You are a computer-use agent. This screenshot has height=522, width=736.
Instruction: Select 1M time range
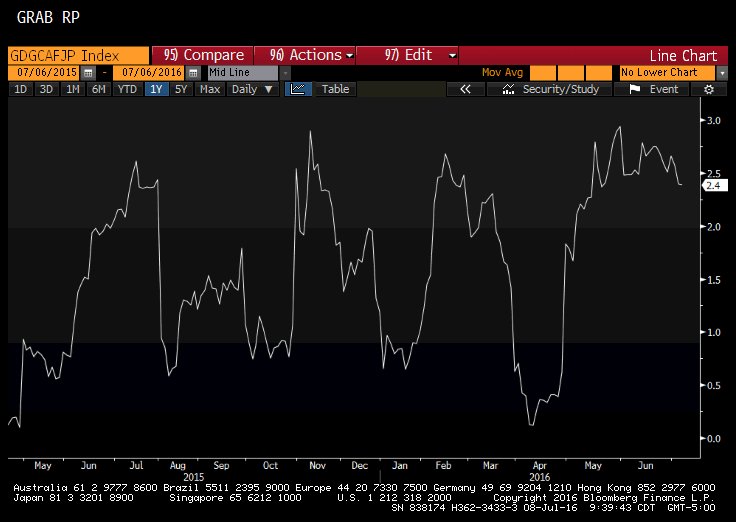point(72,89)
